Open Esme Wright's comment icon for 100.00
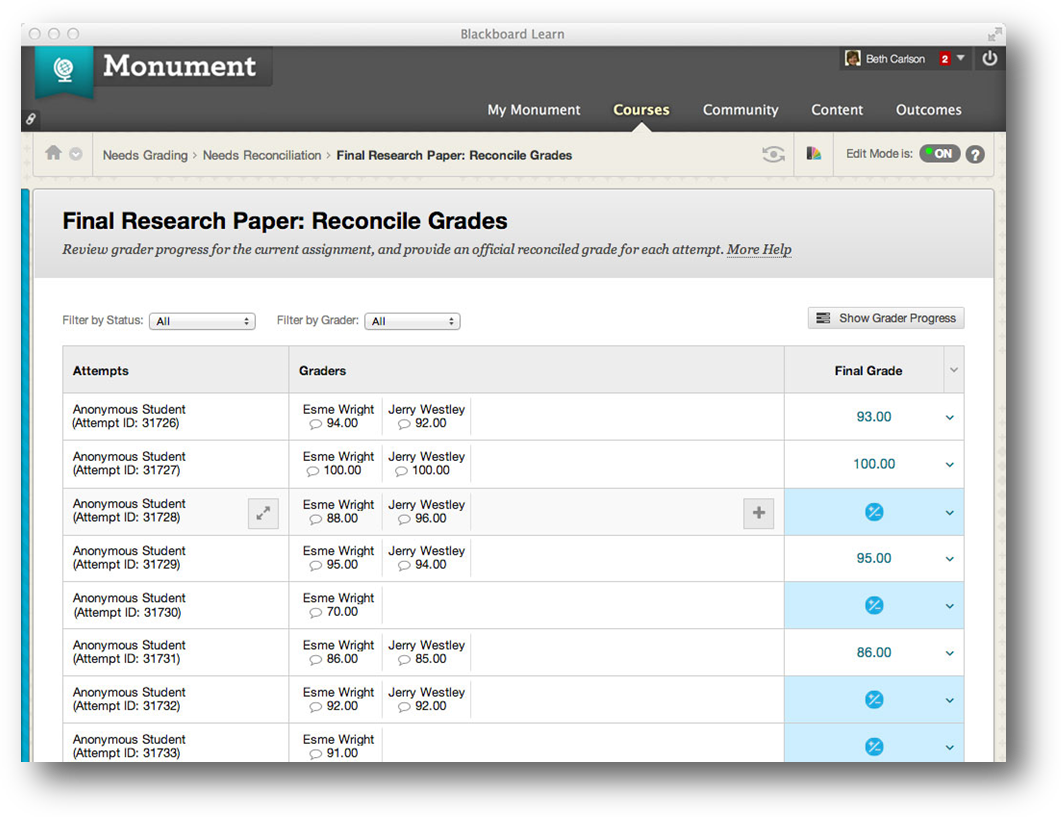1061x817 pixels. click(313, 471)
